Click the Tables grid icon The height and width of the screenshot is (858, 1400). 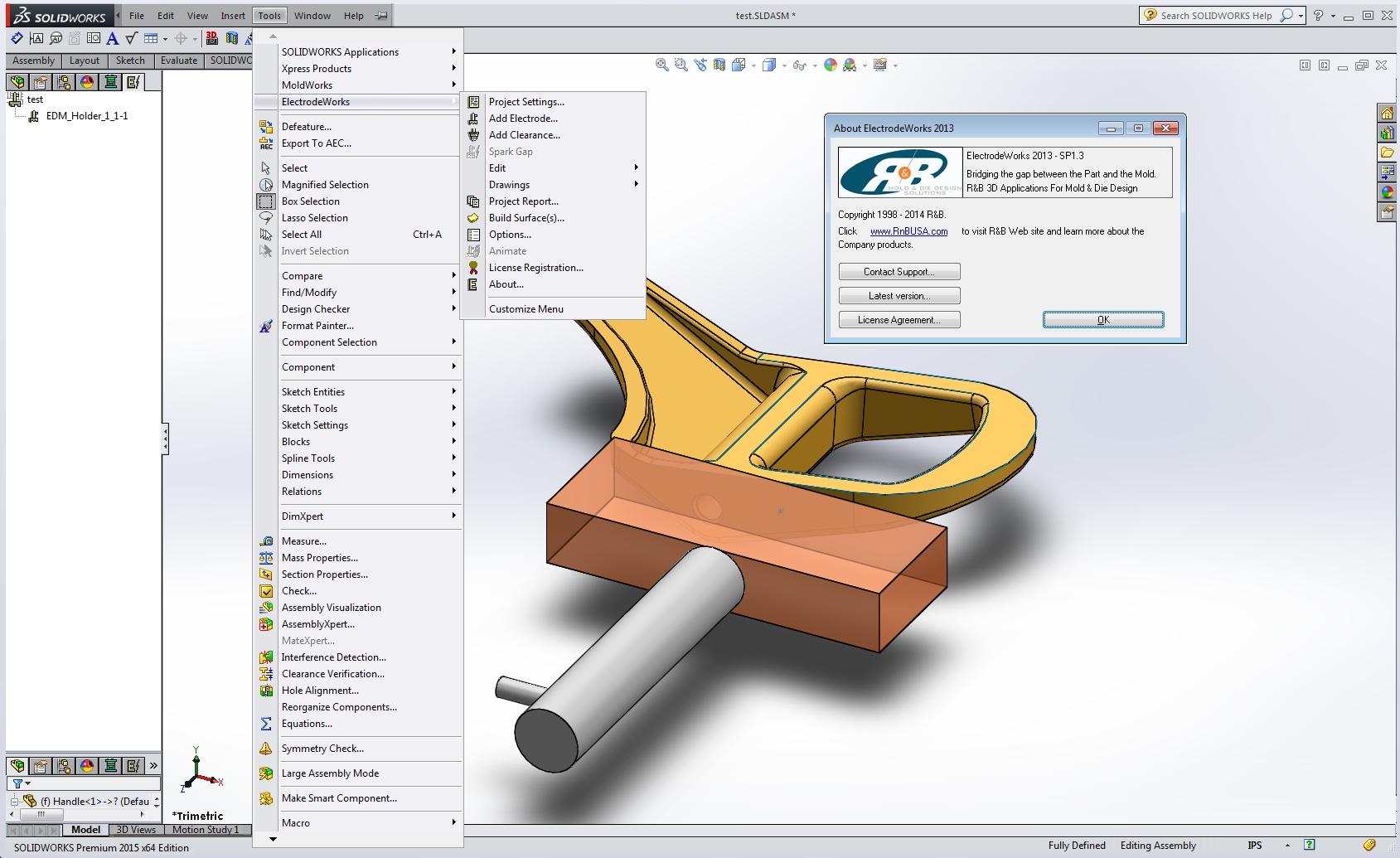(151, 38)
